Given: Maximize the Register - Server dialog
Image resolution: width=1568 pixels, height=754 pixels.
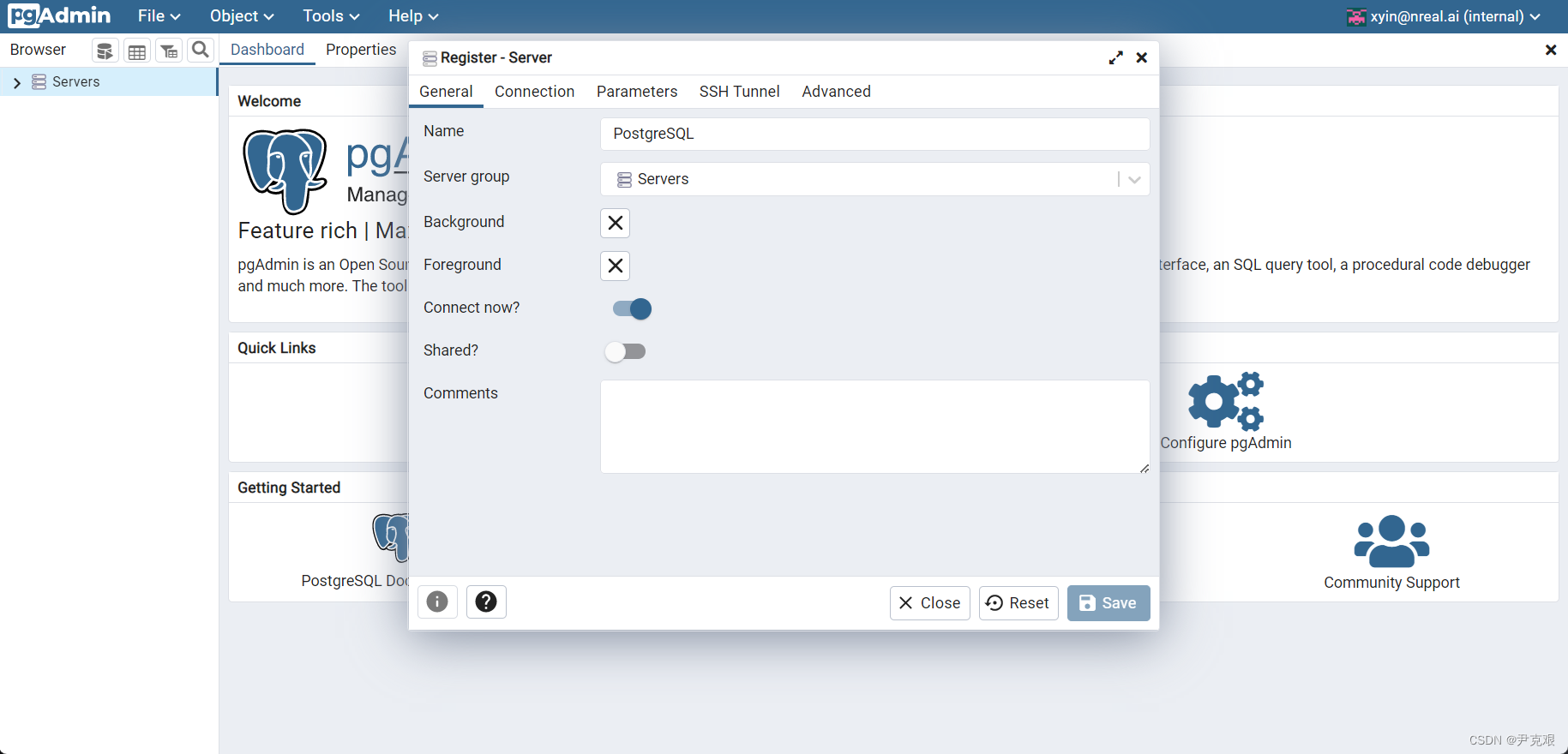Looking at the screenshot, I should pyautogui.click(x=1115, y=57).
